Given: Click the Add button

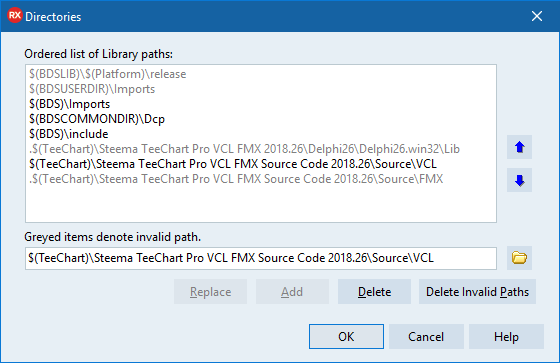Looking at the screenshot, I should tap(292, 292).
